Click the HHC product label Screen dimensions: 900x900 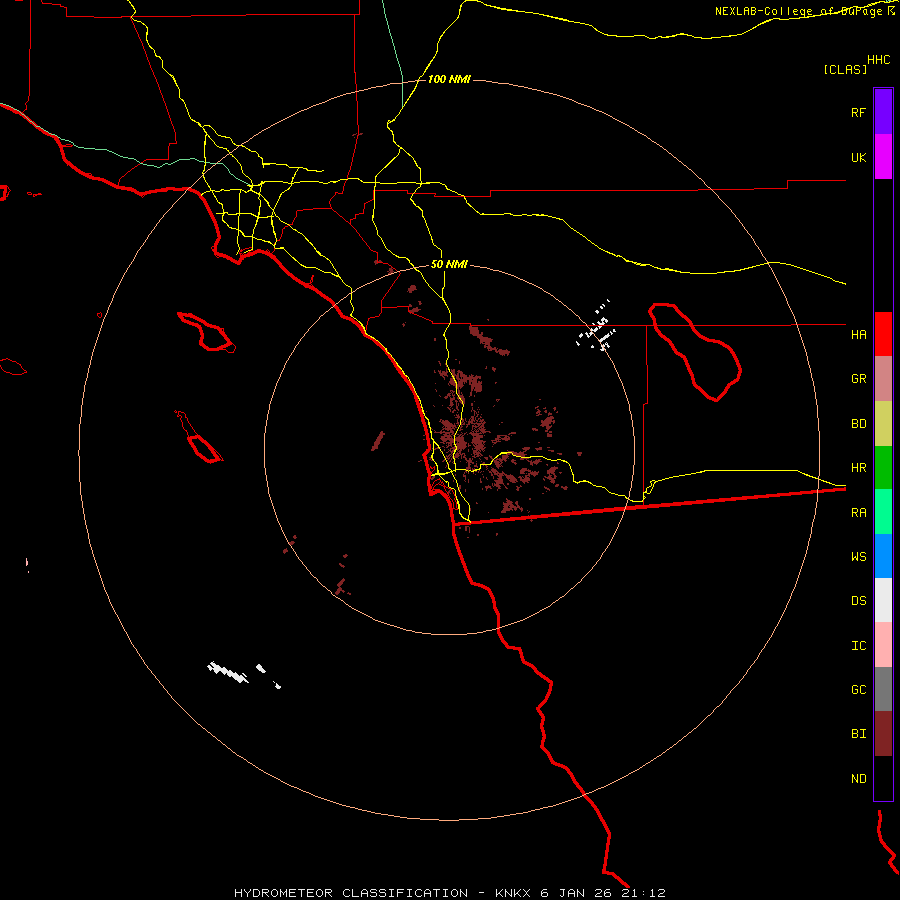[x=878, y=60]
